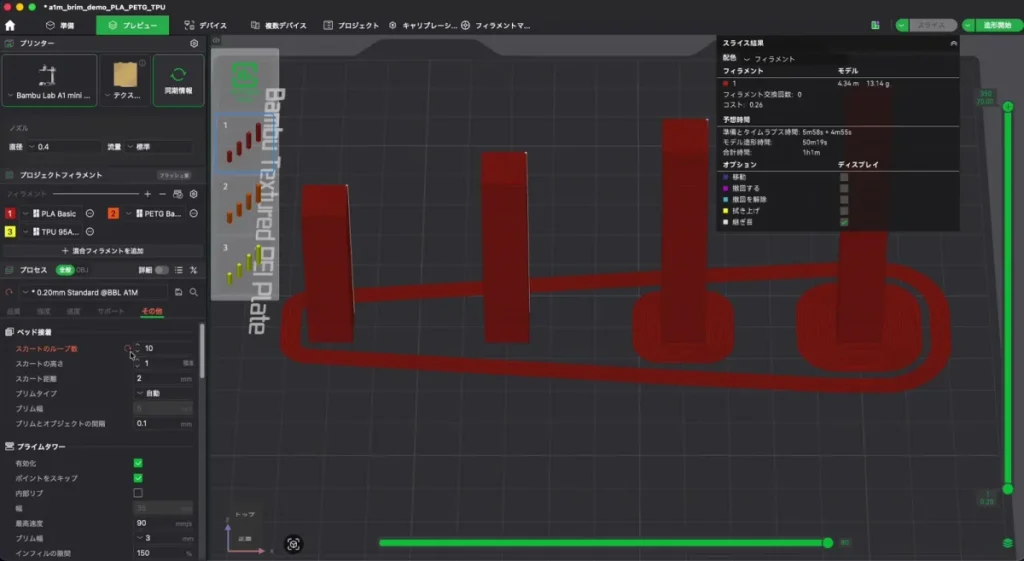Image resolution: width=1024 pixels, height=561 pixels.
Task: Open キャリブレーション tab
Action: [x=423, y=25]
